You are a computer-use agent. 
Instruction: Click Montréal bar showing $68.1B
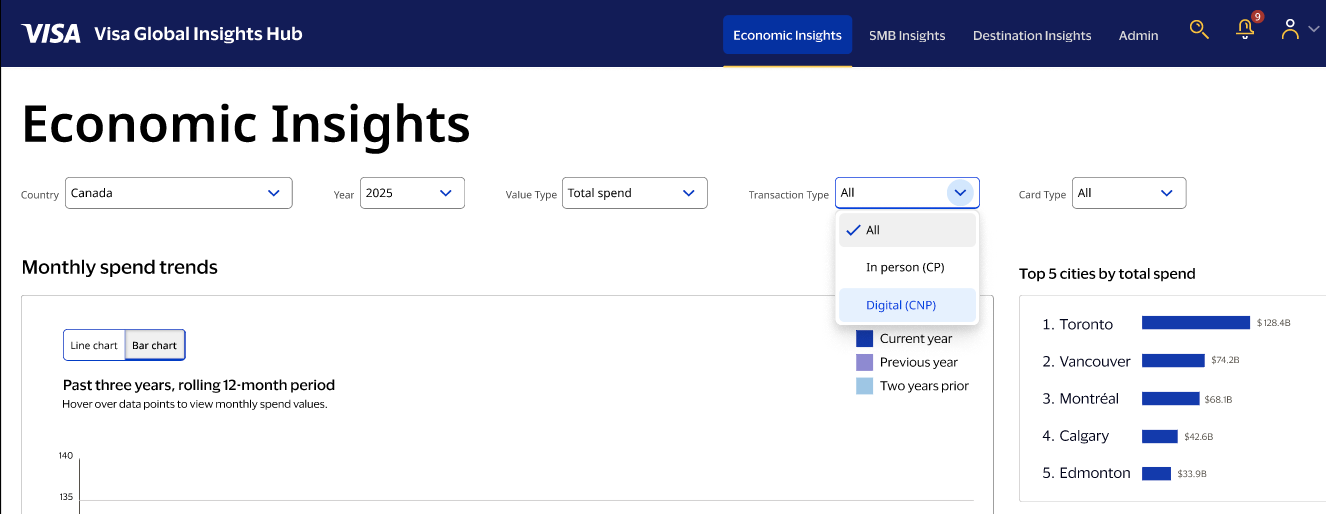point(1170,398)
